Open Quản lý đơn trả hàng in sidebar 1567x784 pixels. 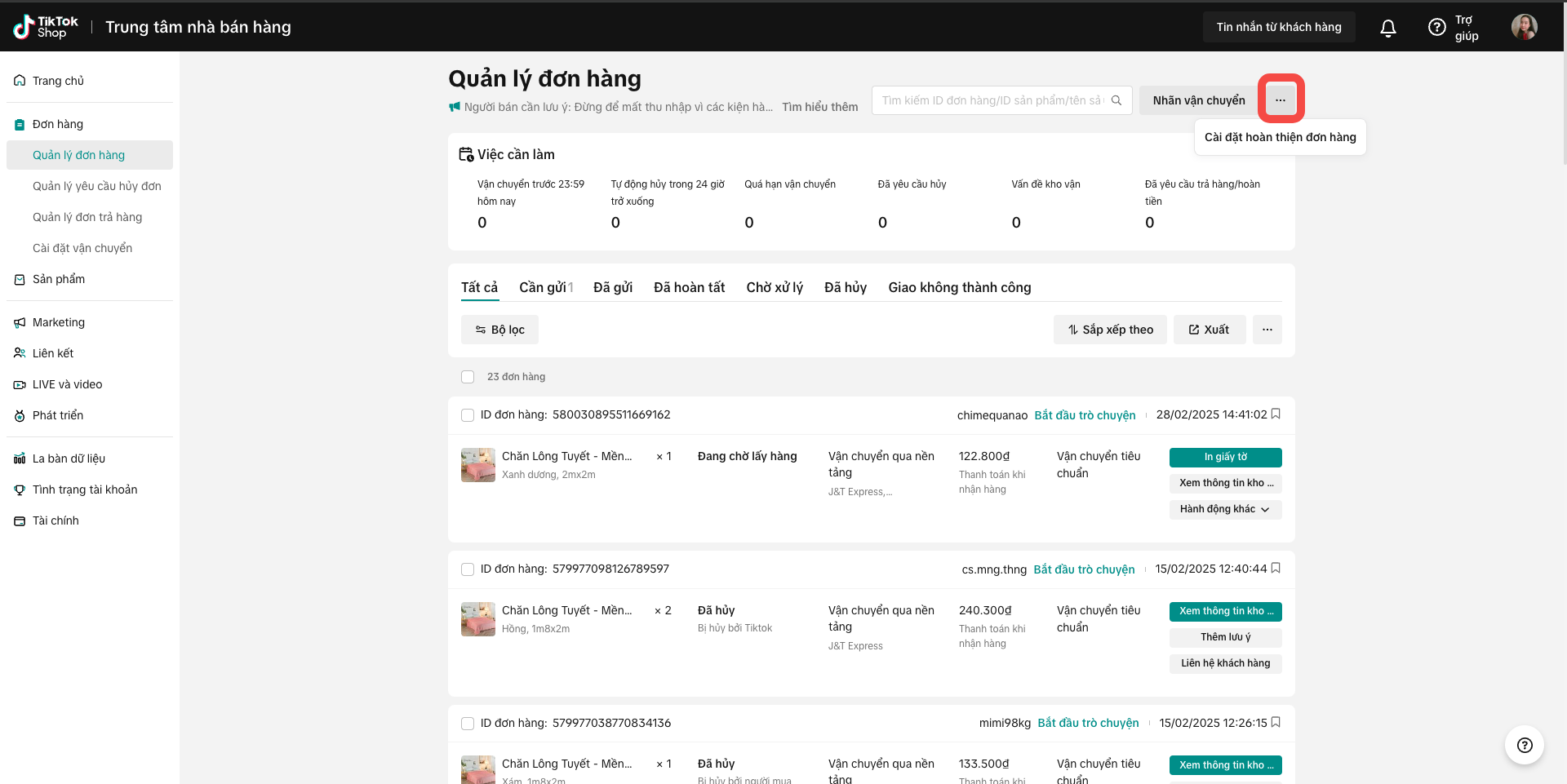(87, 217)
